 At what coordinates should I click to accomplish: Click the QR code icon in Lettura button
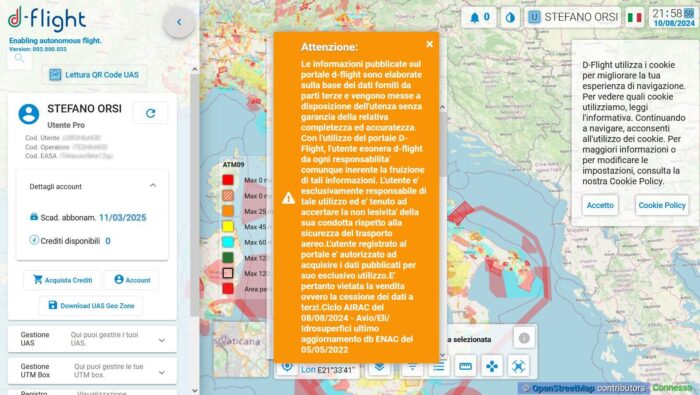55,75
